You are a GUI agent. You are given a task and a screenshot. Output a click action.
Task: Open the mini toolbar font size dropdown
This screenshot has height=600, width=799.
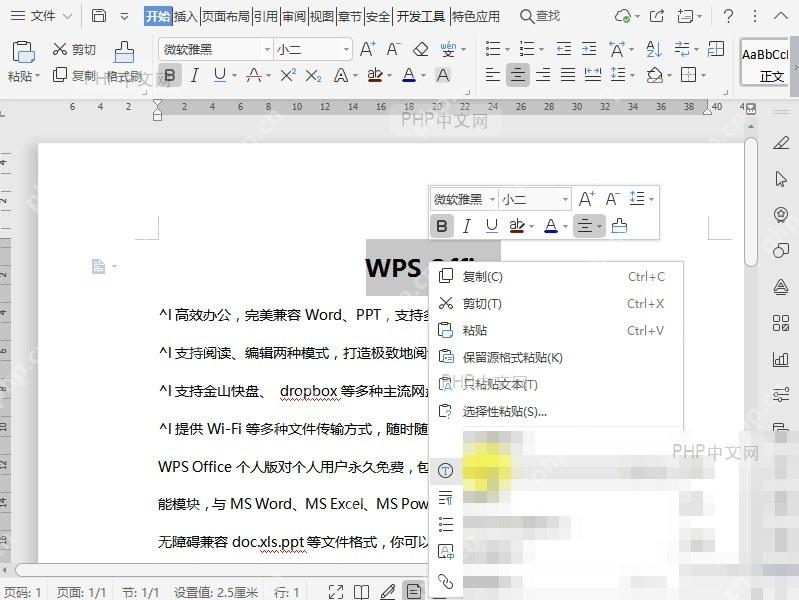565,199
